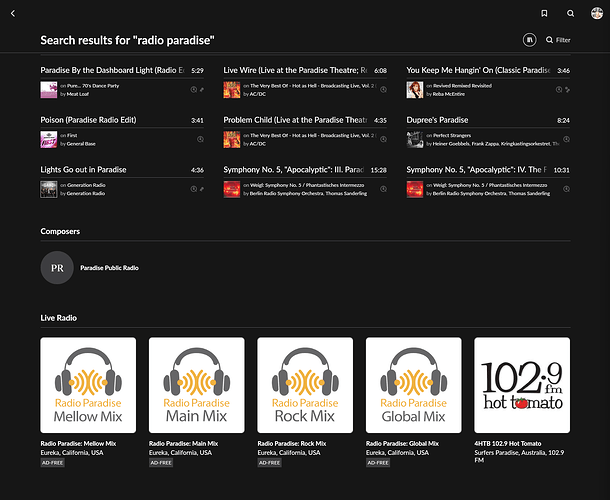This screenshot has width=610, height=500.
Task: Go back using the top-left arrow
Action: pos(13,14)
